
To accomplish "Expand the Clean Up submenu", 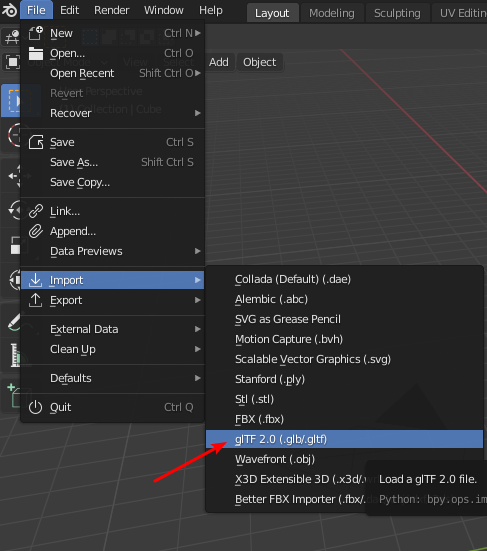I will point(112,349).
